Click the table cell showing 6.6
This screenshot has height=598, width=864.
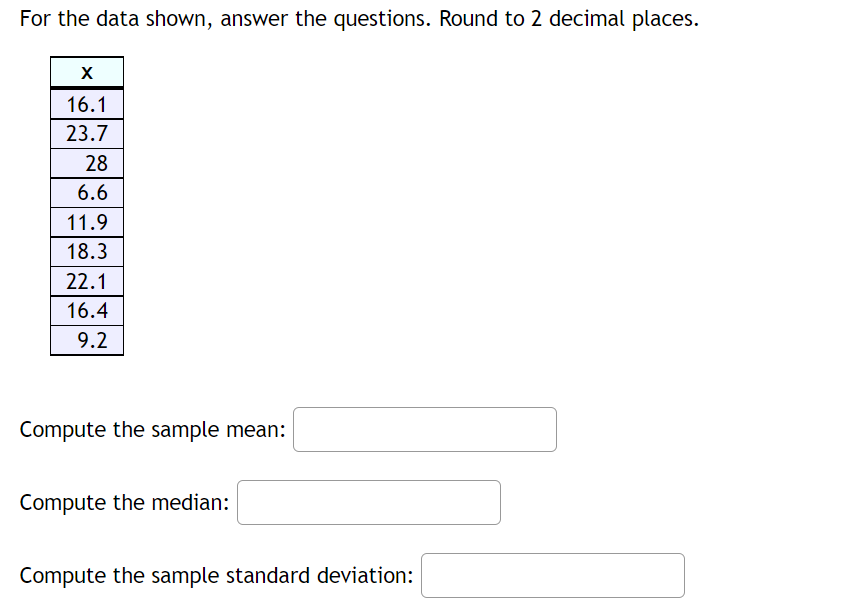[87, 192]
